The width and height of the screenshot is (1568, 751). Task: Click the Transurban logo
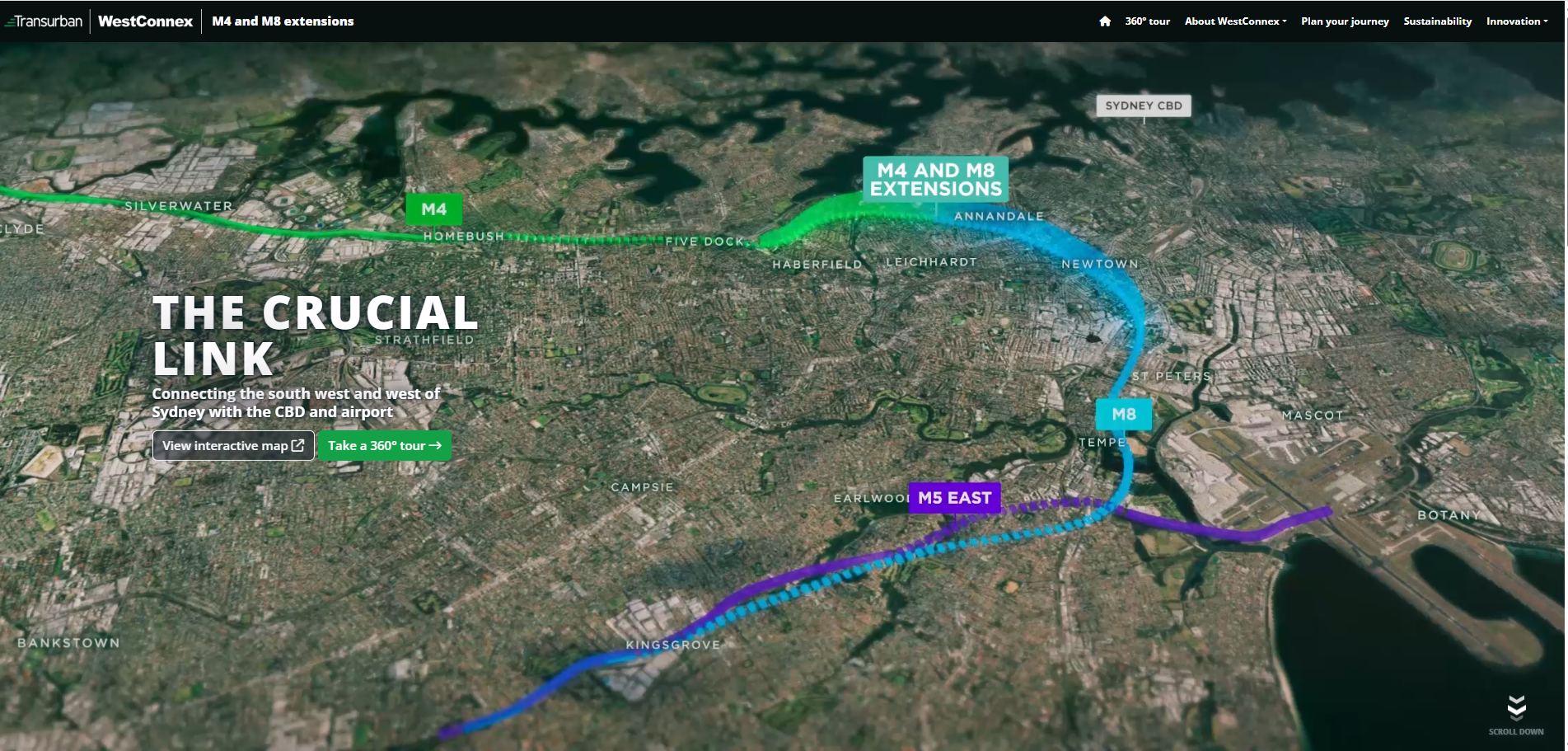[44, 21]
